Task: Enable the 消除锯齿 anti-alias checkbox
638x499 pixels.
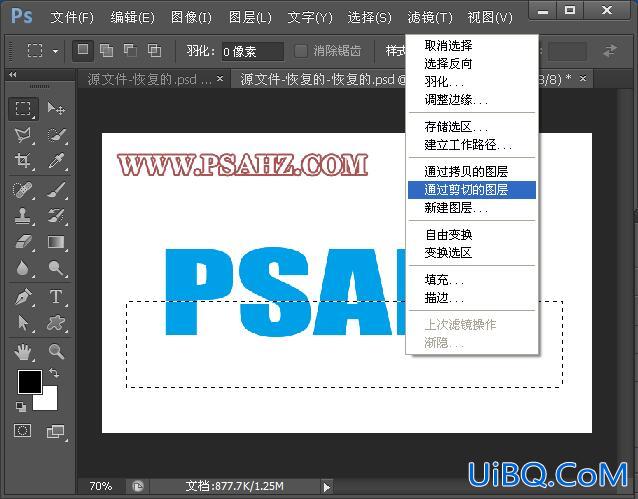Action: point(301,51)
